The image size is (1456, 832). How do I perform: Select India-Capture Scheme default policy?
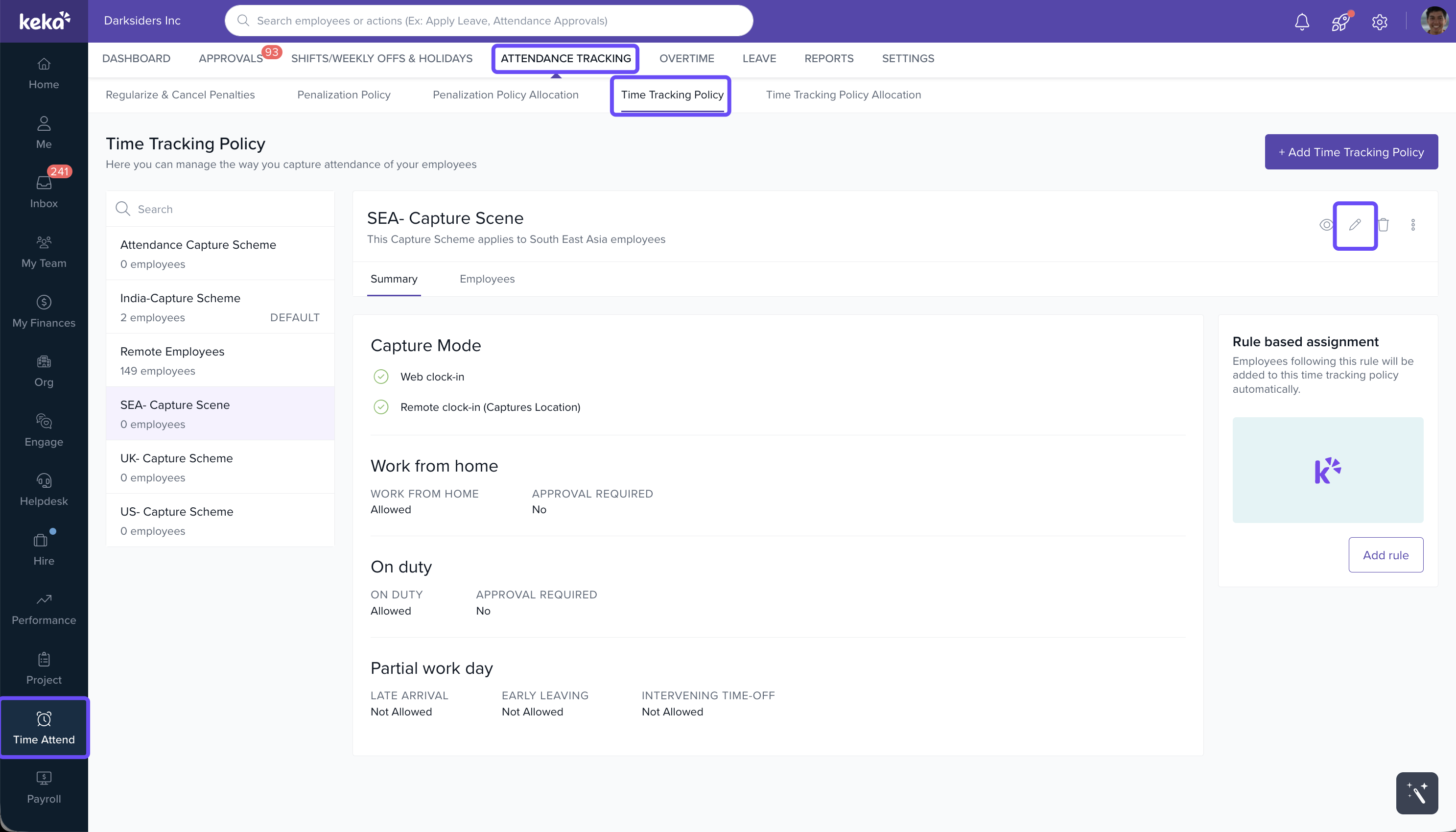pos(220,307)
